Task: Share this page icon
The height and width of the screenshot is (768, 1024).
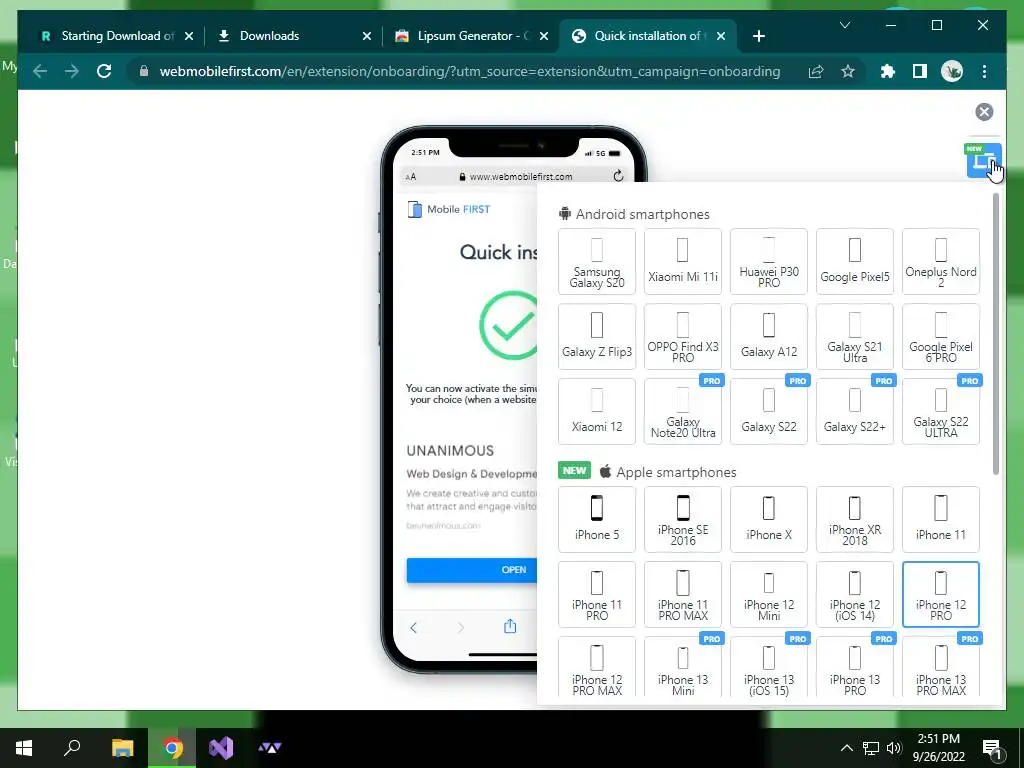Action: pyautogui.click(x=816, y=71)
